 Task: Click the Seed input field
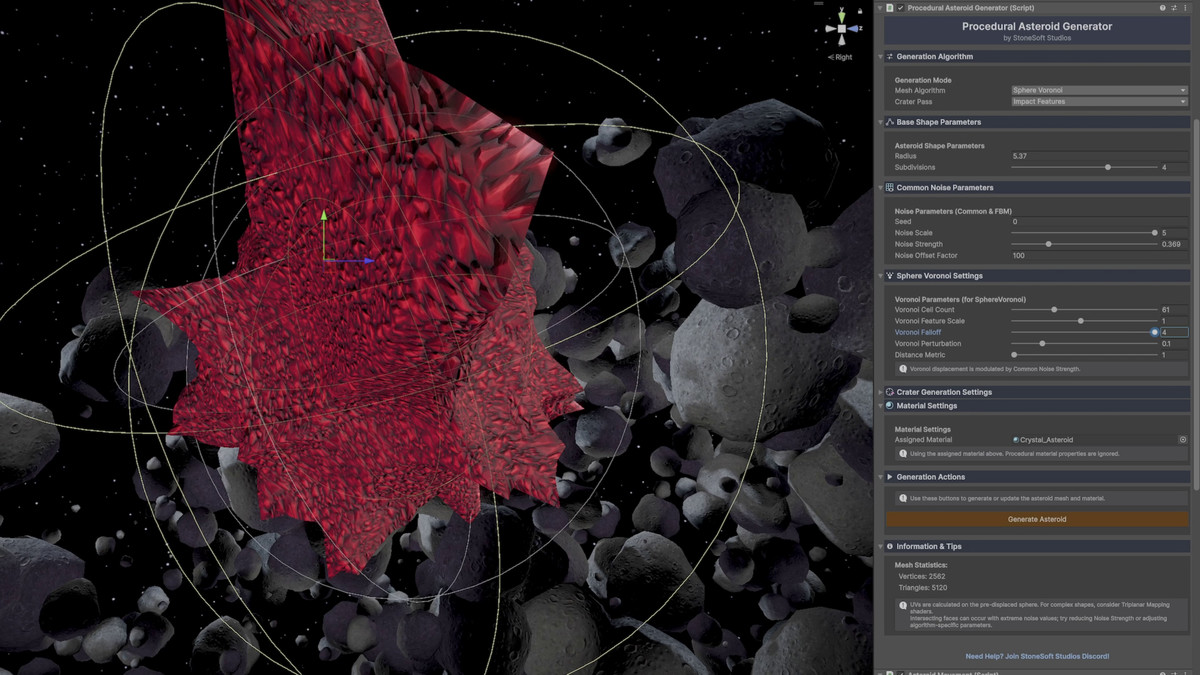1099,222
